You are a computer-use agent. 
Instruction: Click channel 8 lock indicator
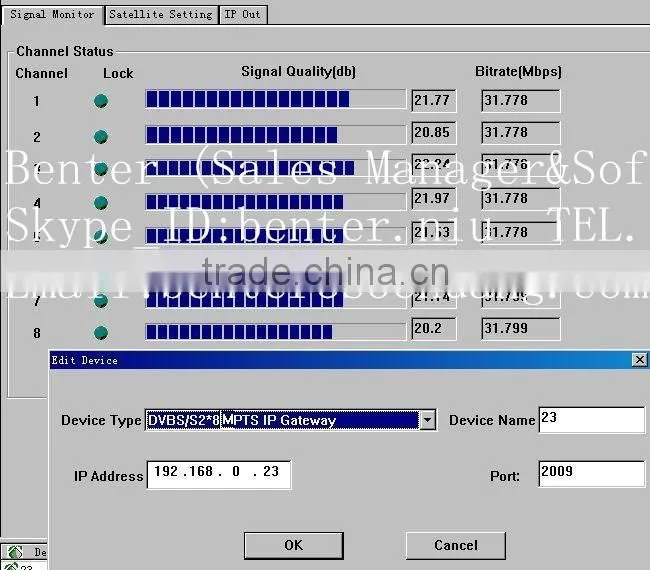101,332
